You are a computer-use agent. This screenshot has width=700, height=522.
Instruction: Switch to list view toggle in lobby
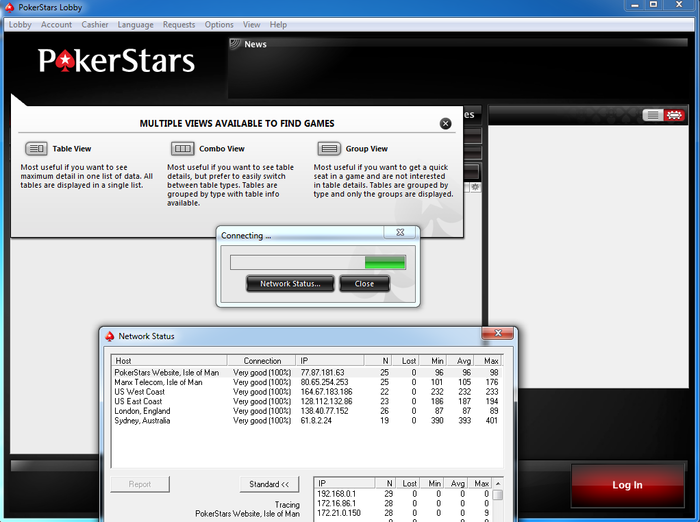(653, 115)
